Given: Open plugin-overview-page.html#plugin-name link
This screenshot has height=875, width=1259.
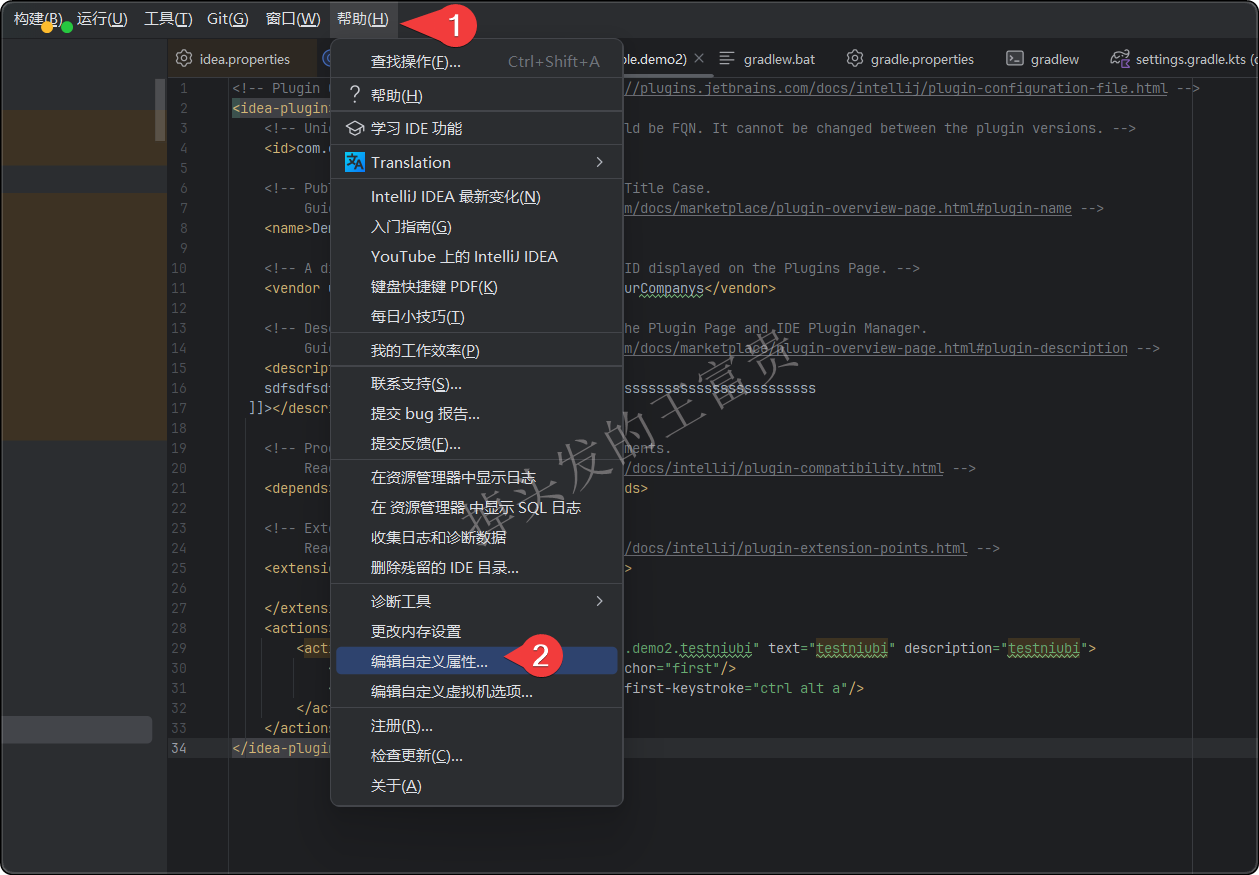Looking at the screenshot, I should (x=848, y=208).
